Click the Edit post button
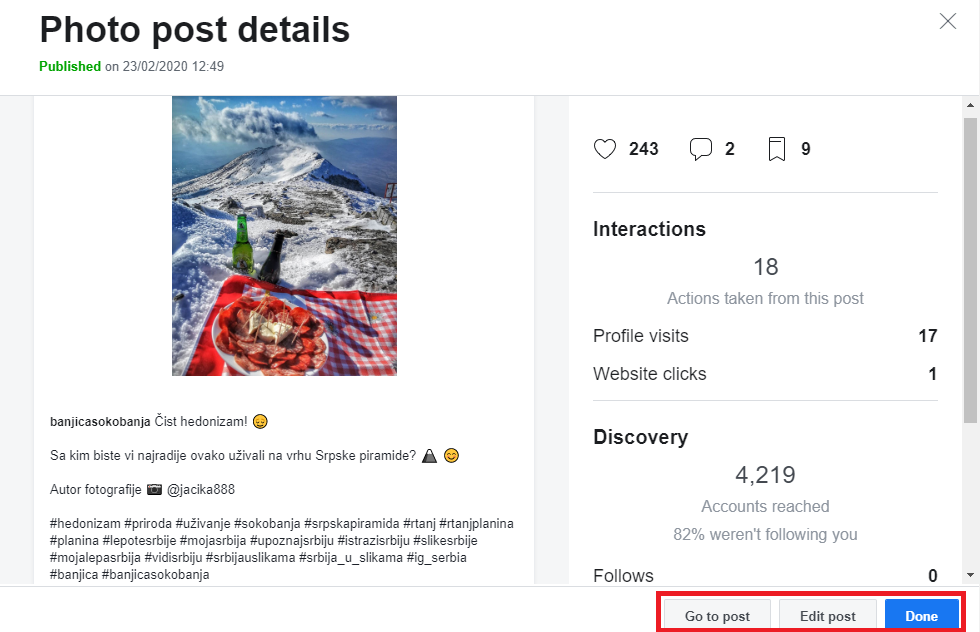The height and width of the screenshot is (632, 980). [828, 616]
